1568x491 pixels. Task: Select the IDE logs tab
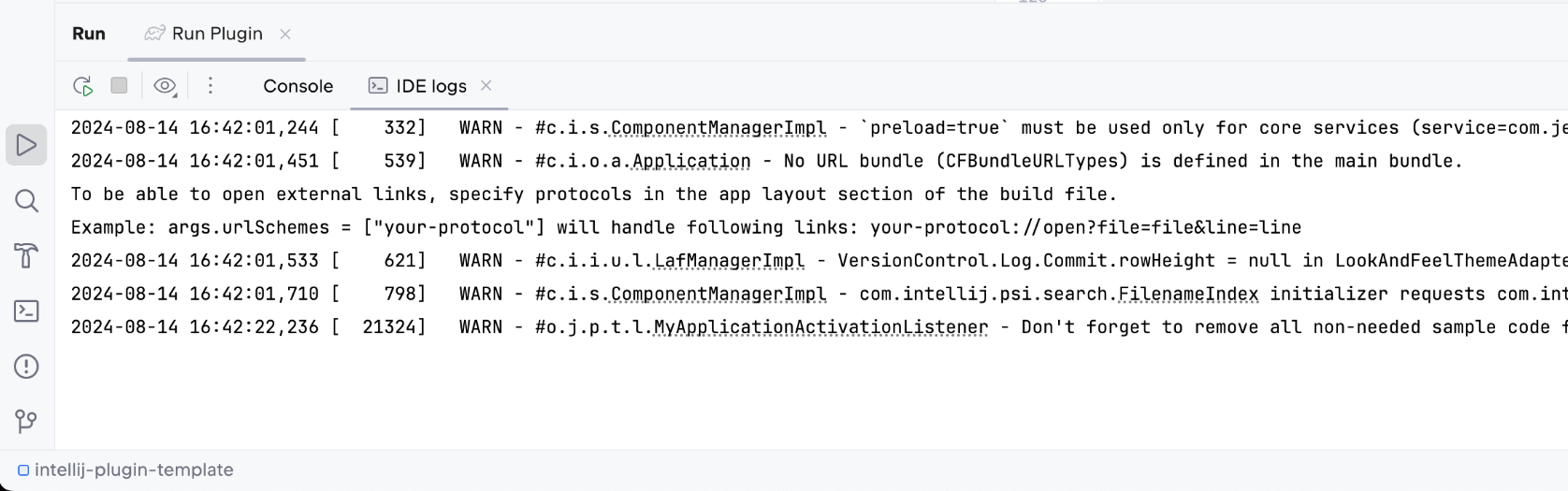430,86
